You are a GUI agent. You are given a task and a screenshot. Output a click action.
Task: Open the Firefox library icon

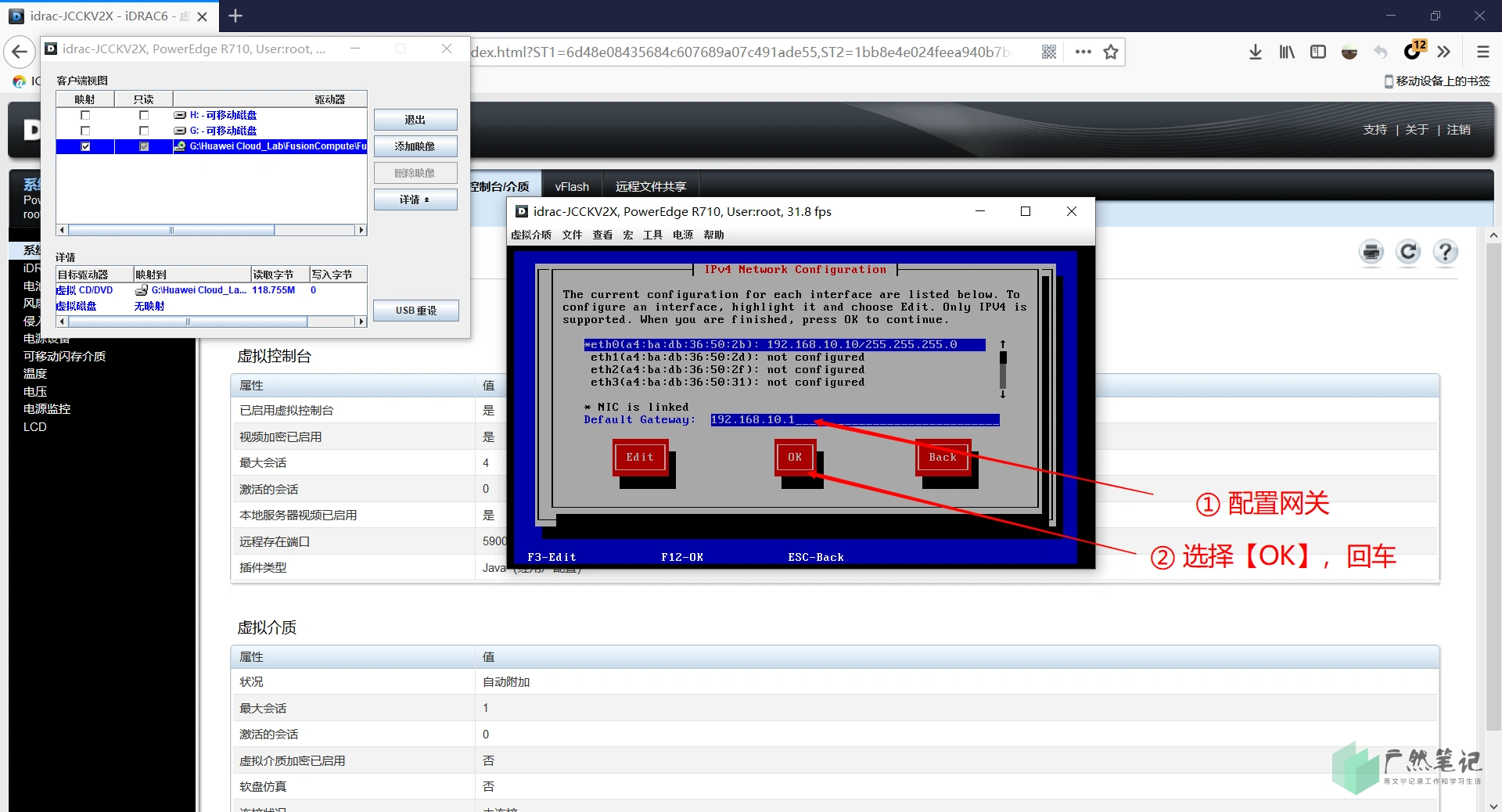[x=1287, y=52]
